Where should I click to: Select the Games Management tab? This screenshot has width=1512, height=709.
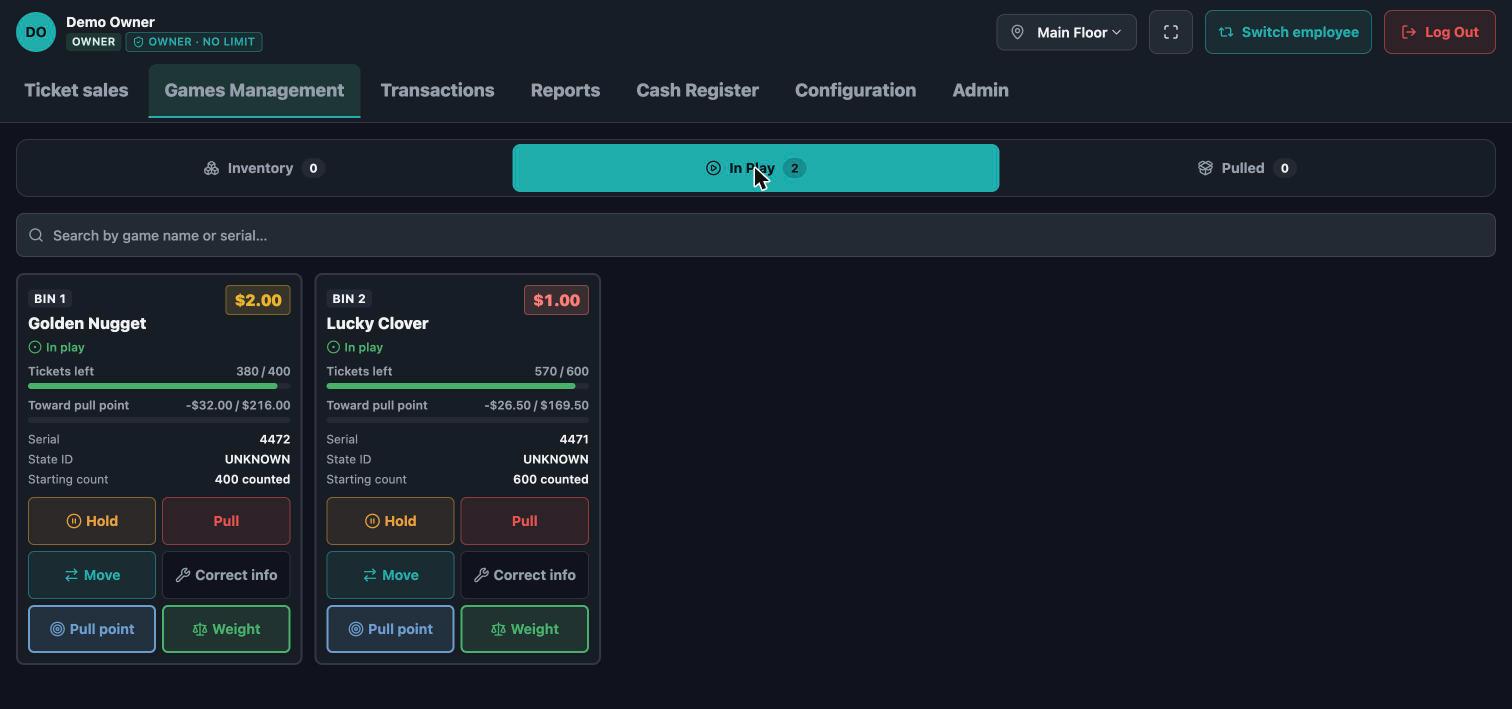[254, 90]
